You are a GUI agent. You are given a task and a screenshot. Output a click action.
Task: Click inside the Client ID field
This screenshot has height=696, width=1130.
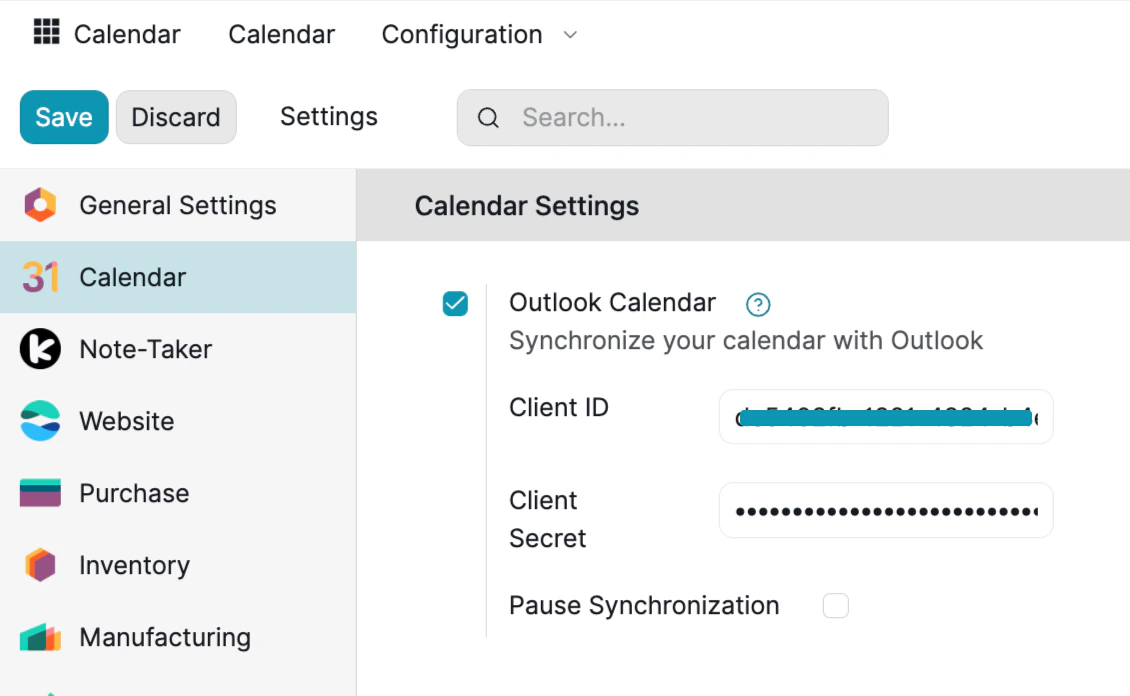tap(885, 417)
